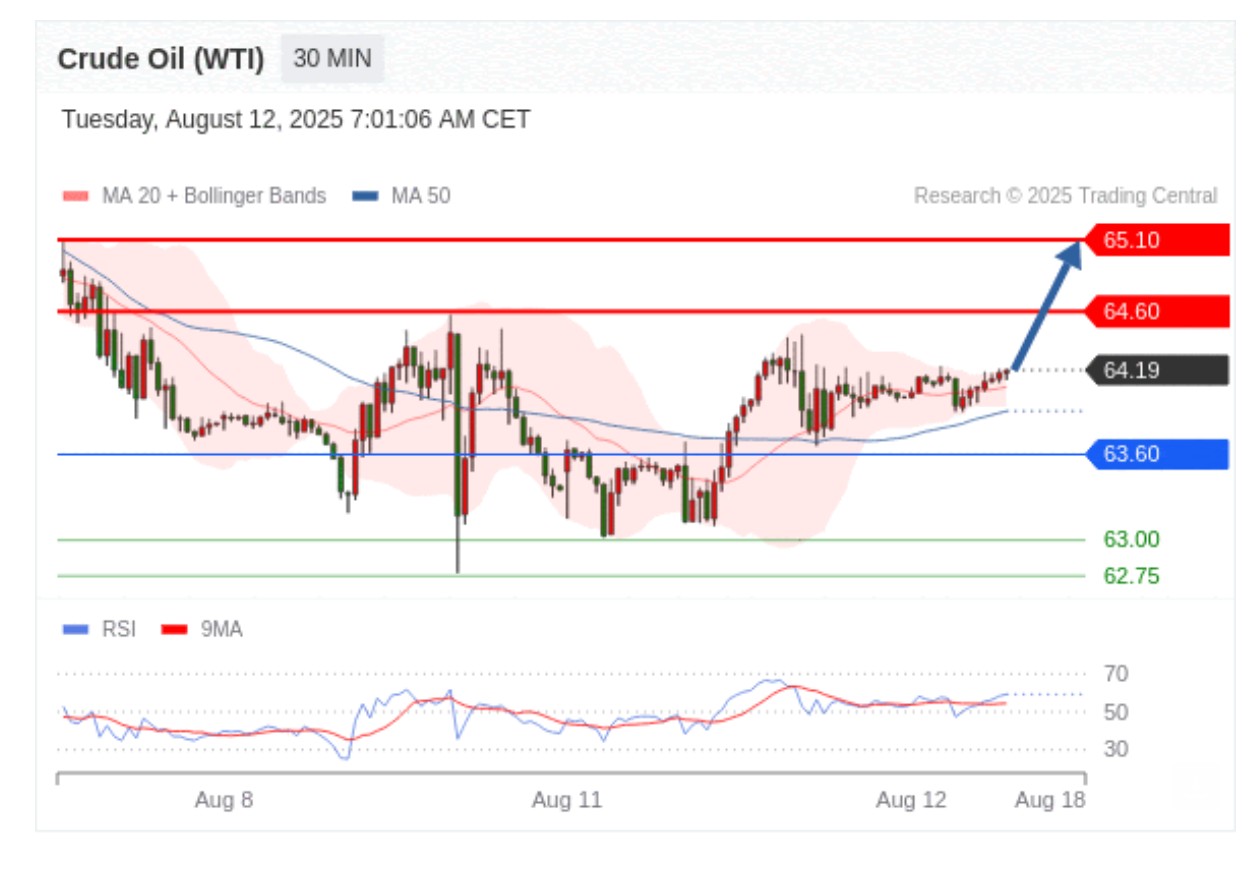The image size is (1260, 872).
Task: Click the RSI 50 level label
Action: [1116, 712]
